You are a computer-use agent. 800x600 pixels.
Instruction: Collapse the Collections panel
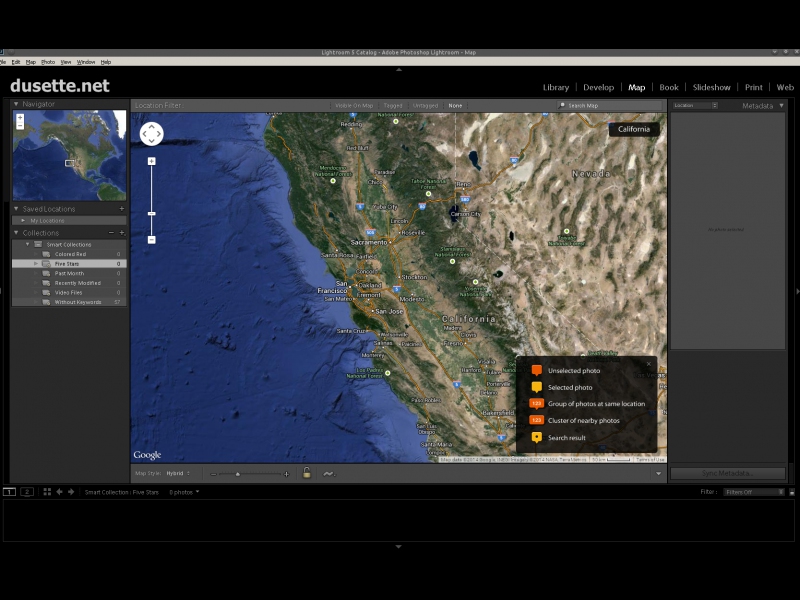(16, 233)
